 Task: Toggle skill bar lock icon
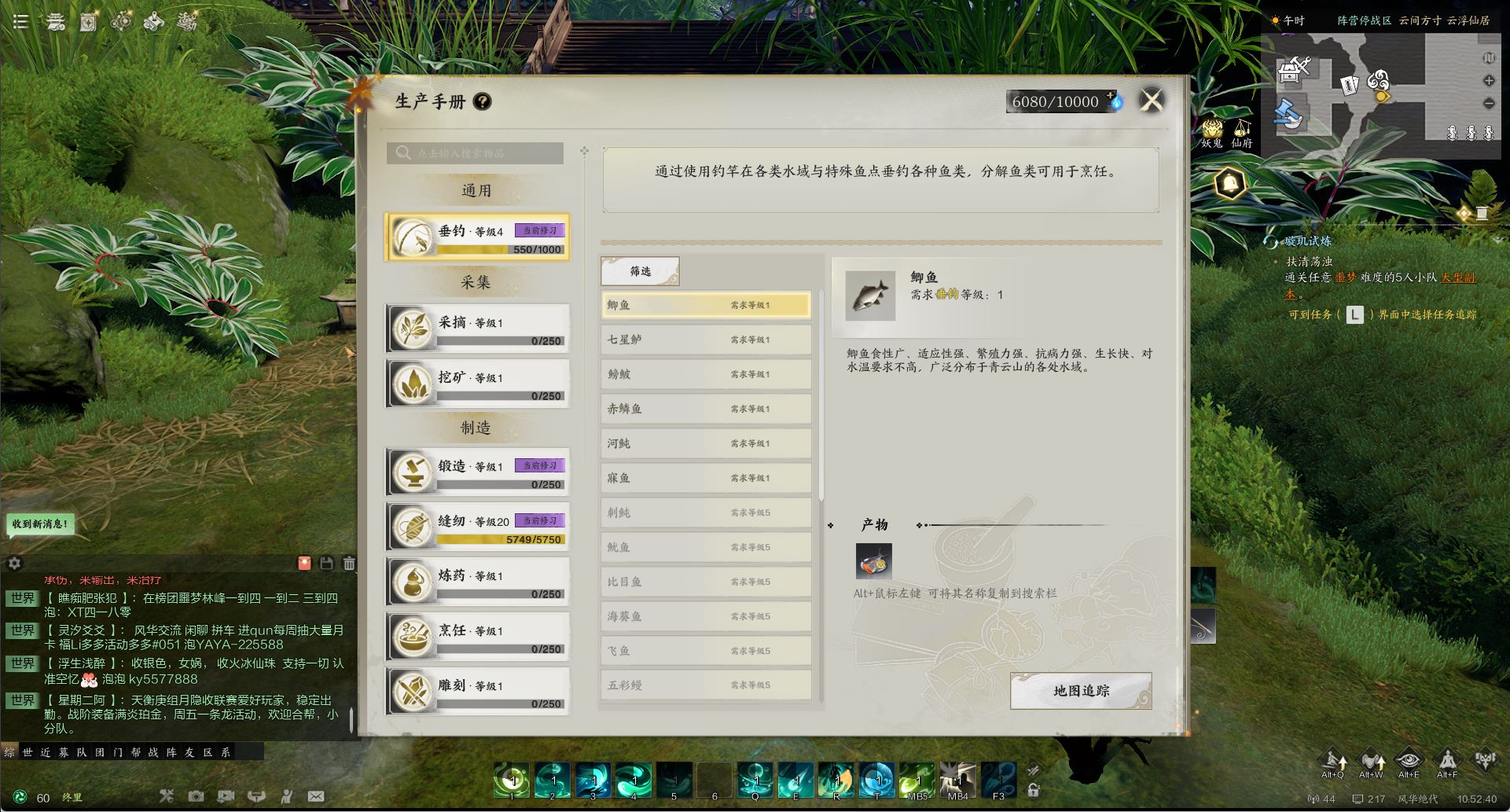point(1034,791)
